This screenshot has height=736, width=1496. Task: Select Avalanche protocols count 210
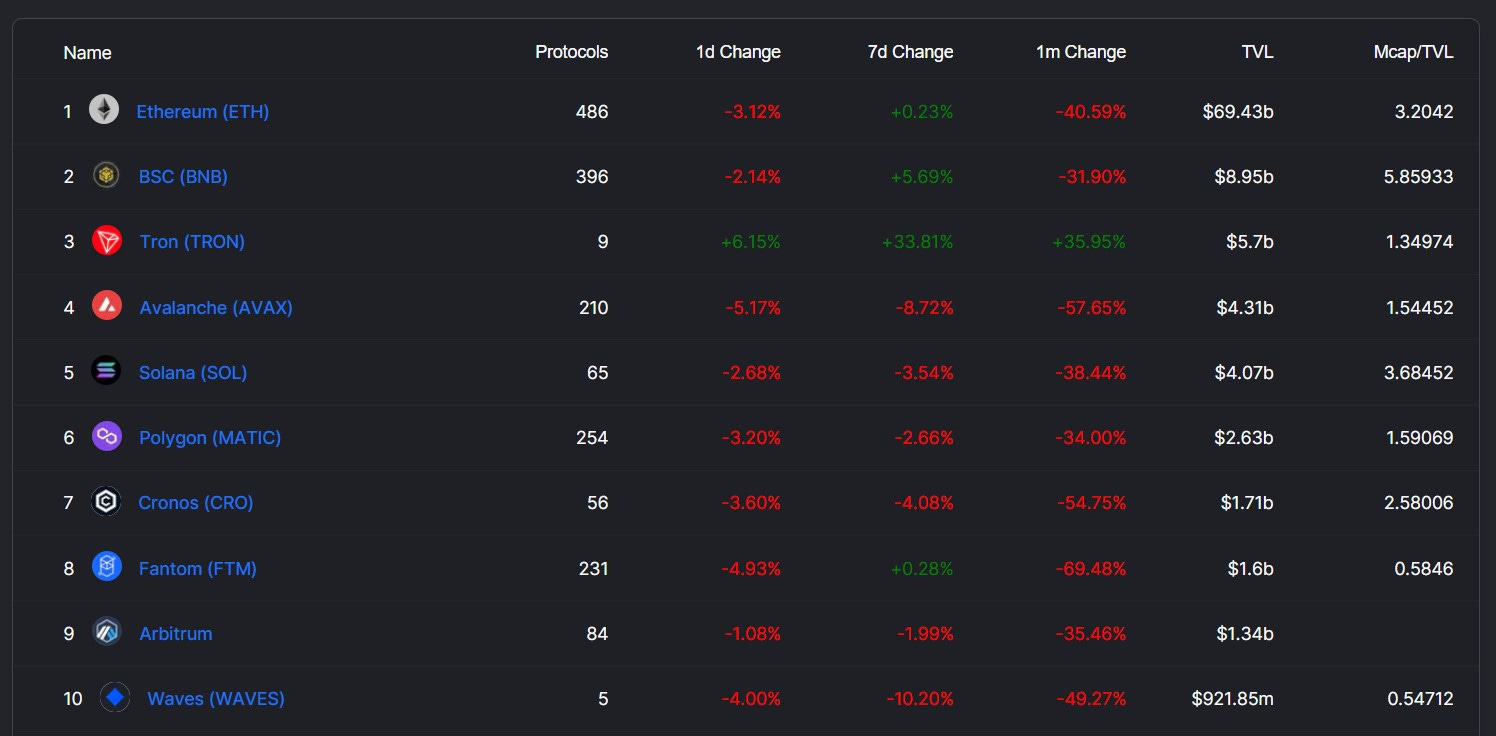click(593, 308)
